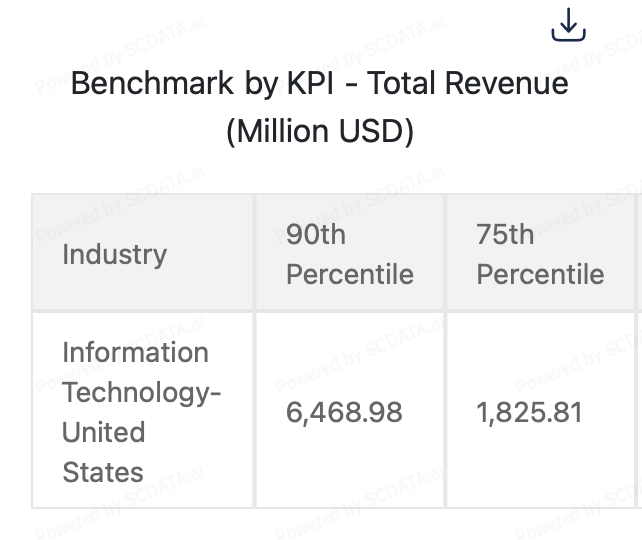
Task: Click the Information Technology-United States row cell
Action: coord(140,412)
